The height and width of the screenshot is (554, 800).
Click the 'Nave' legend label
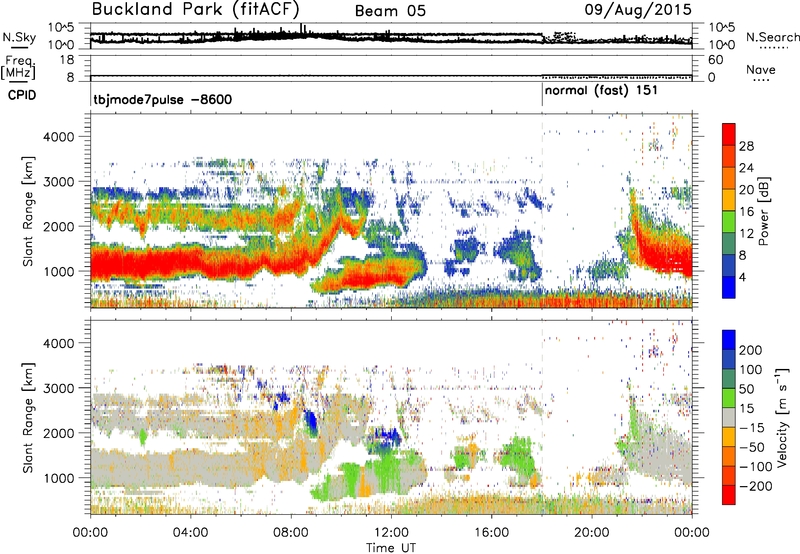[761, 70]
